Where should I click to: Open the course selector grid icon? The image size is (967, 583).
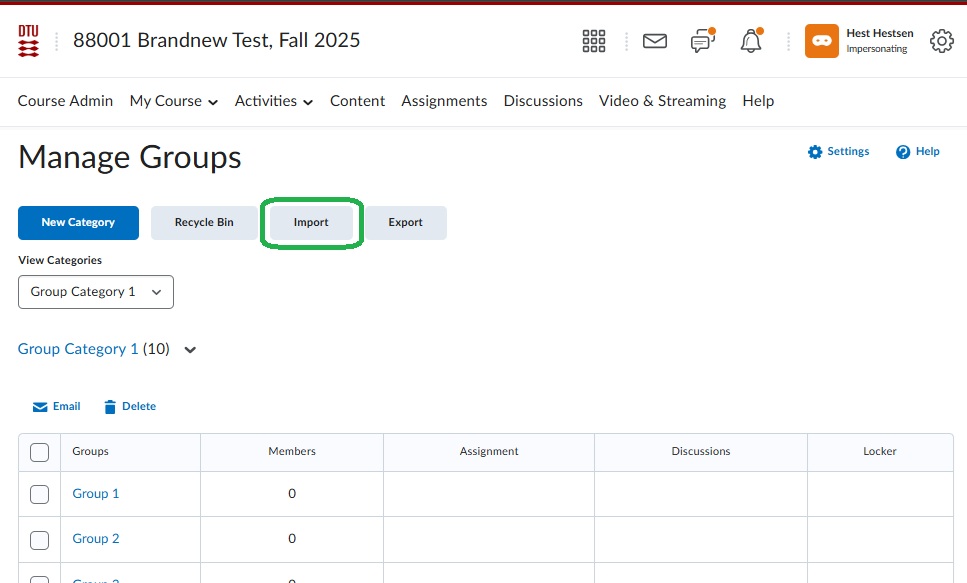click(x=594, y=41)
